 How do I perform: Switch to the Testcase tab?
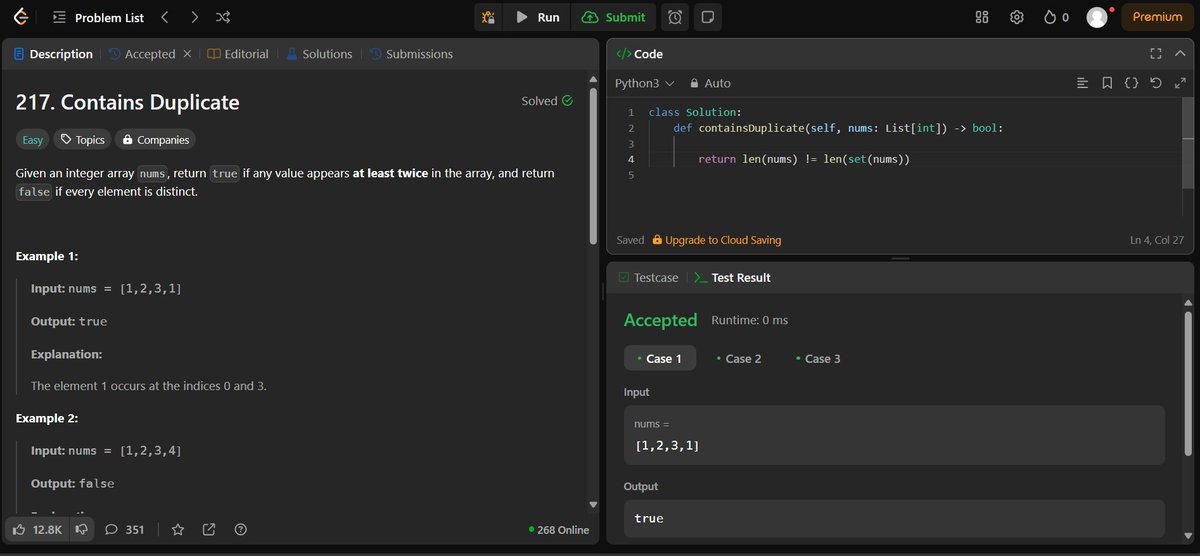point(648,277)
